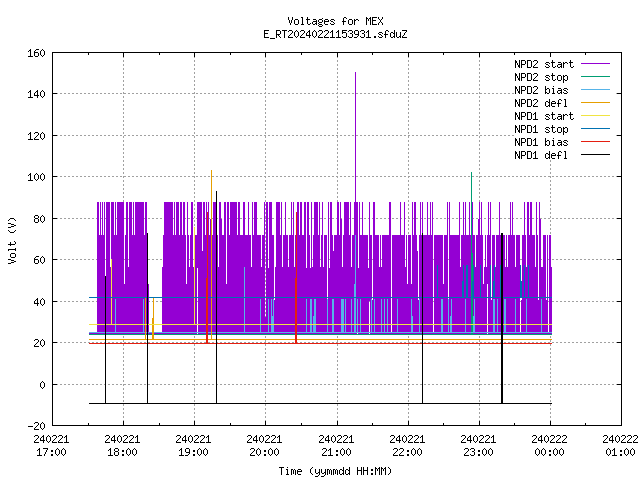The height and width of the screenshot is (480, 640).
Task: Click the X-axis tick label 240221 22:00
Action: 407,446
